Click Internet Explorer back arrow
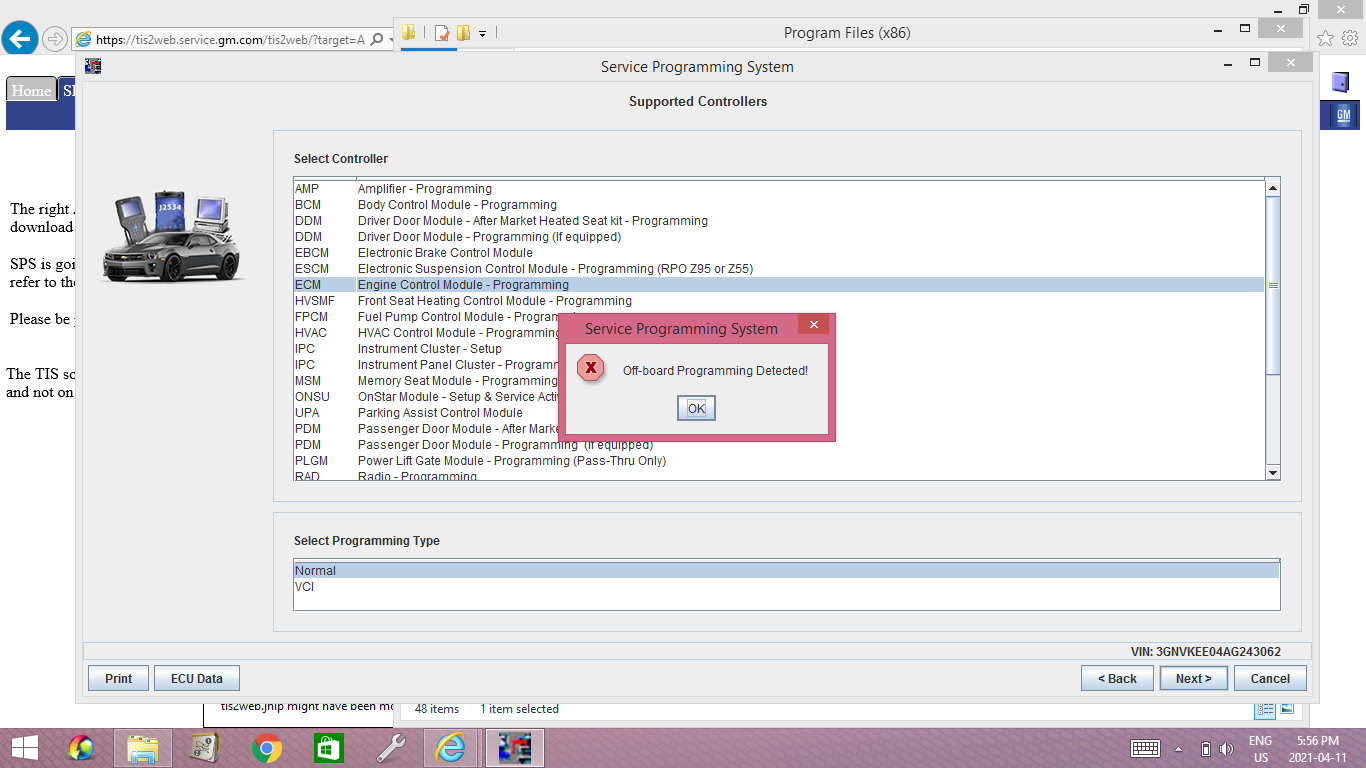This screenshot has width=1366, height=768. point(20,39)
